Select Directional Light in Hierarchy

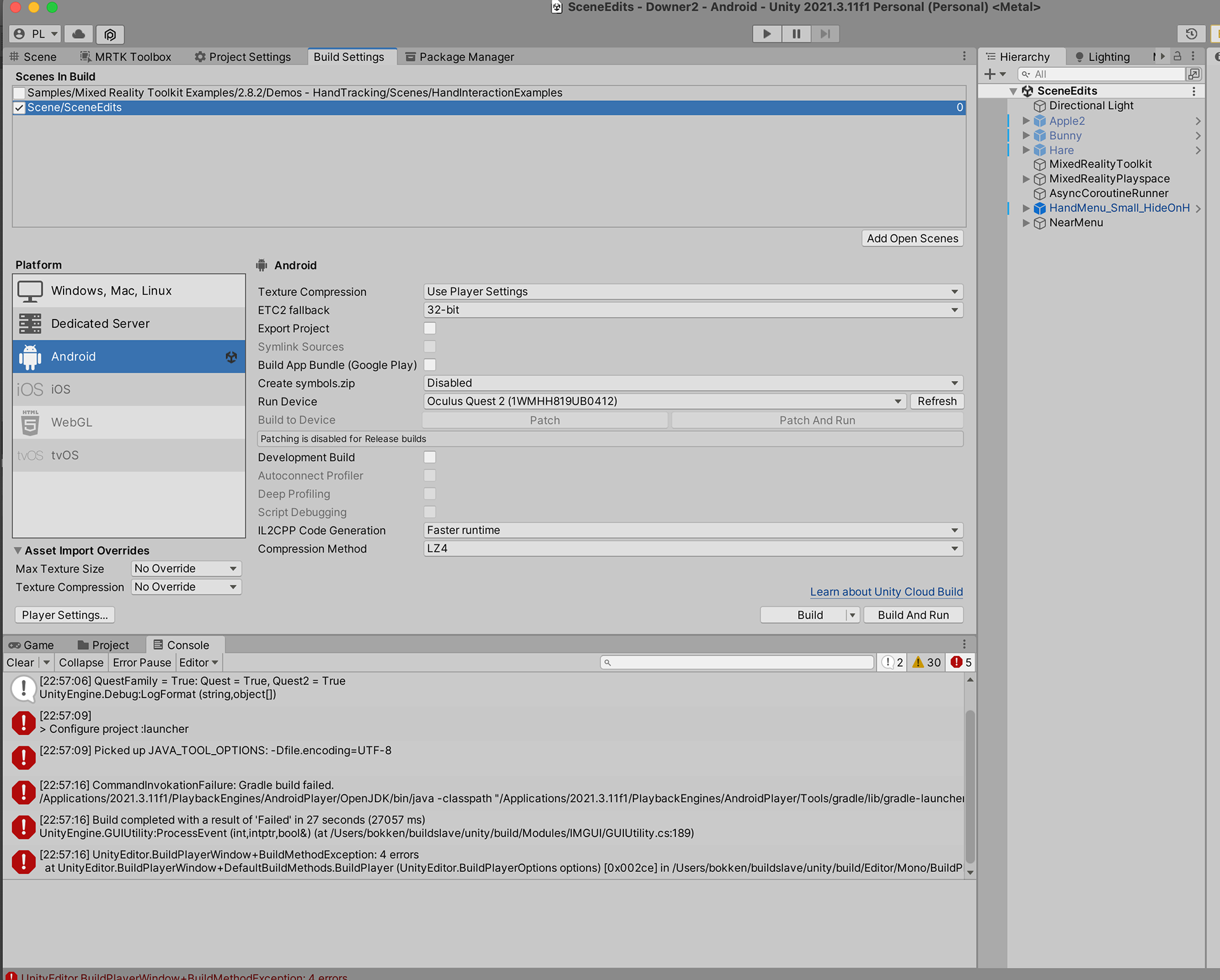[x=1091, y=105]
